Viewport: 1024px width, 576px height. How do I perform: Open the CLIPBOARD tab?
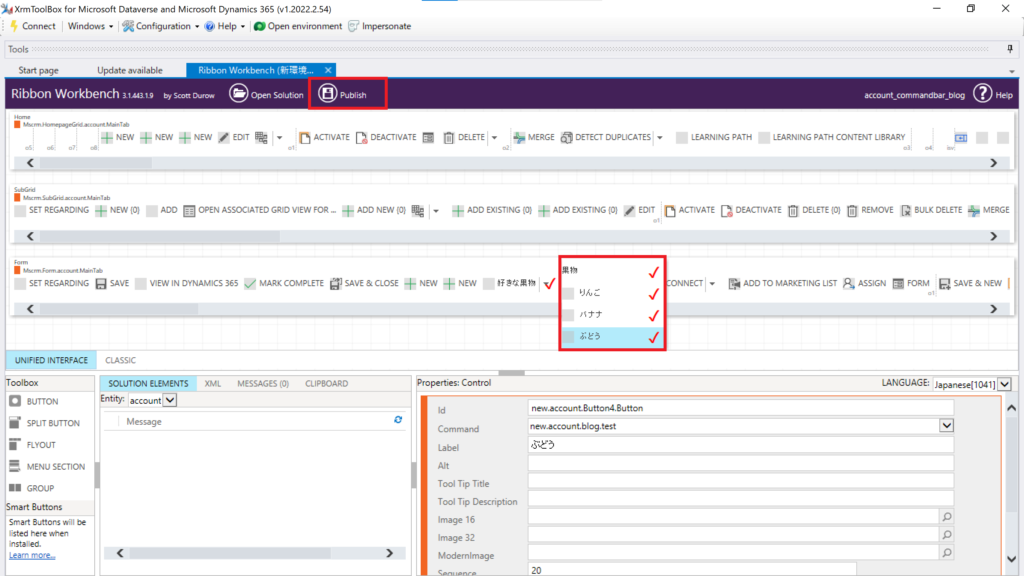coord(327,383)
